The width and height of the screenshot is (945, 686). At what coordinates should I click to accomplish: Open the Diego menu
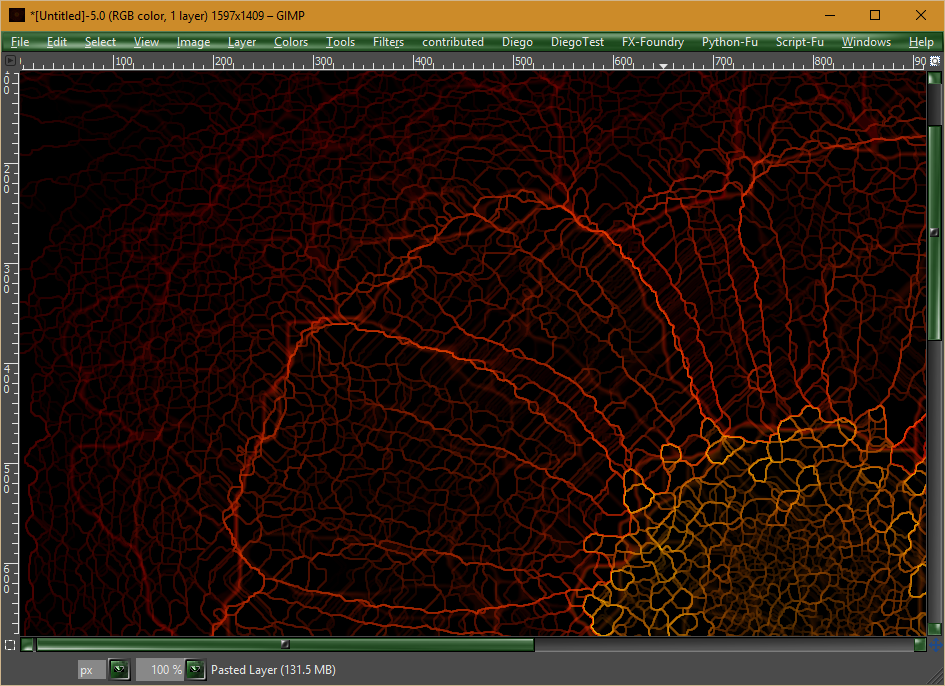(x=517, y=42)
